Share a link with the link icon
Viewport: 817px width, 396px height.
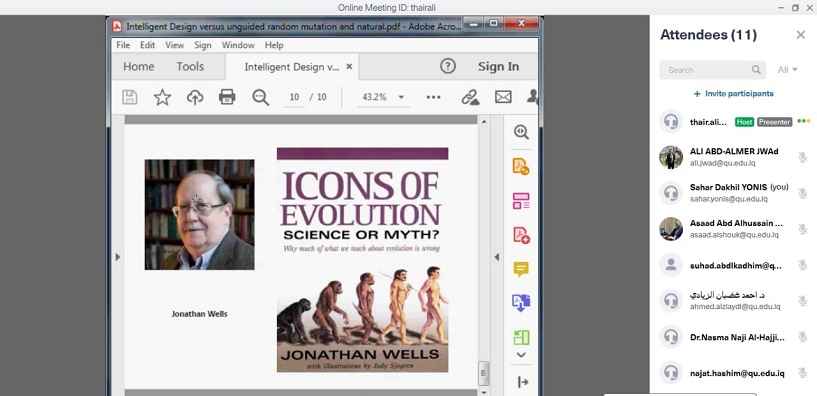click(x=470, y=97)
